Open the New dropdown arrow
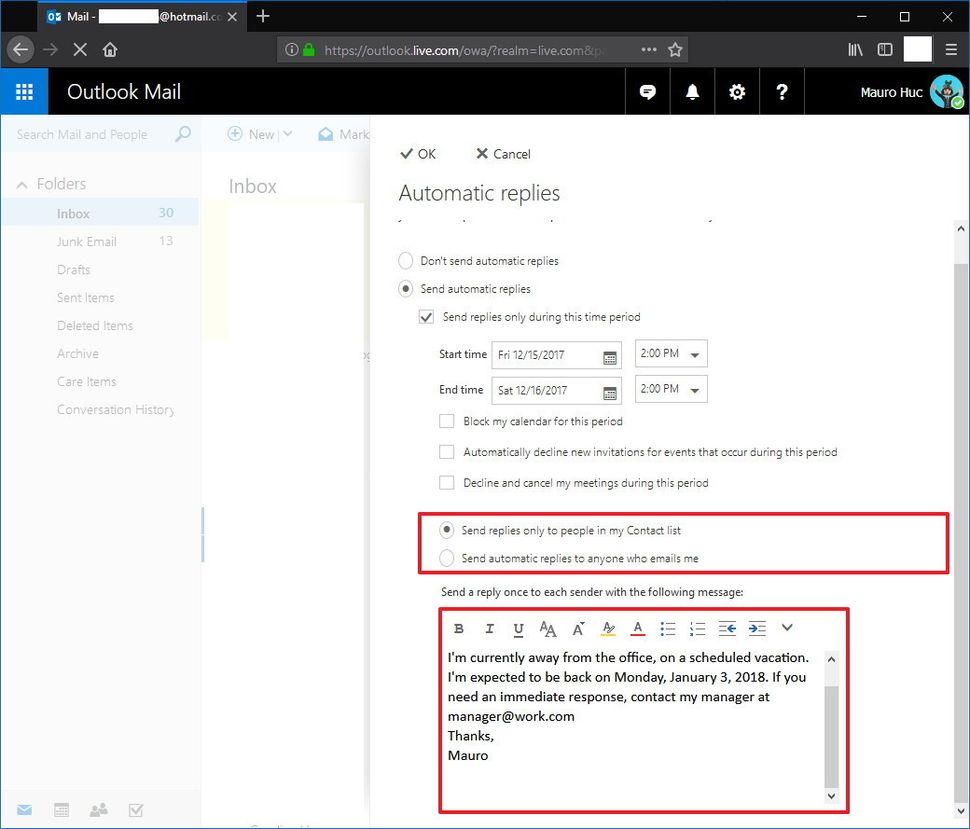The image size is (970, 829). tap(287, 134)
